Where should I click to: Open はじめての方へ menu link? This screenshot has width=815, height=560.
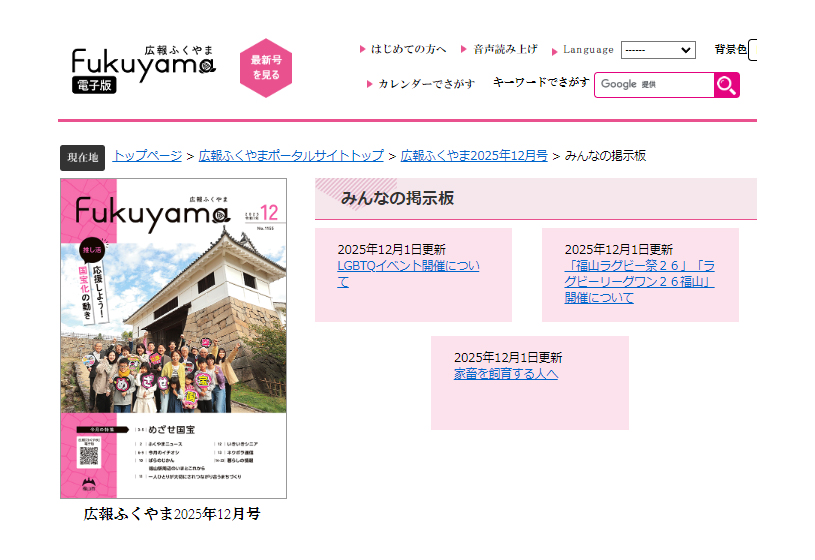408,49
